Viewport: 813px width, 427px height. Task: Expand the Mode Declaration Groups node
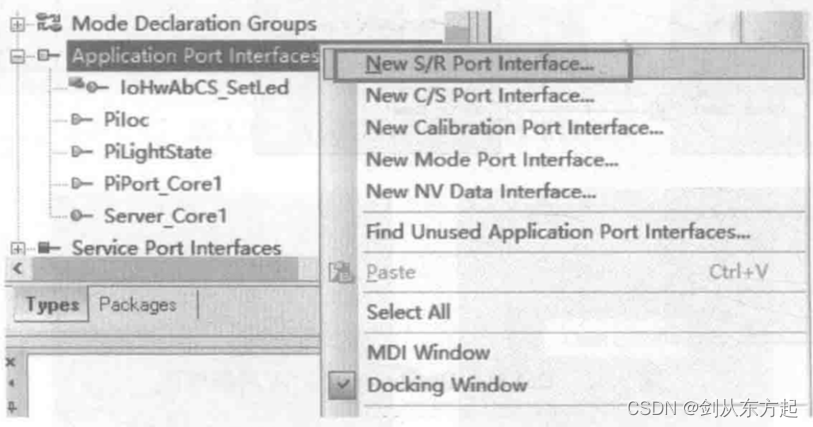click(x=17, y=24)
